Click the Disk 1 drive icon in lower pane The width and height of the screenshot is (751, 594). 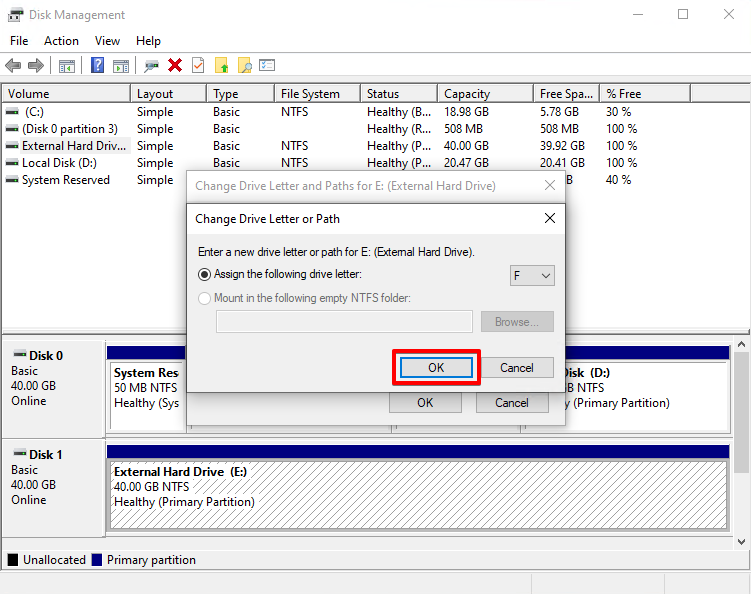[x=20, y=453]
